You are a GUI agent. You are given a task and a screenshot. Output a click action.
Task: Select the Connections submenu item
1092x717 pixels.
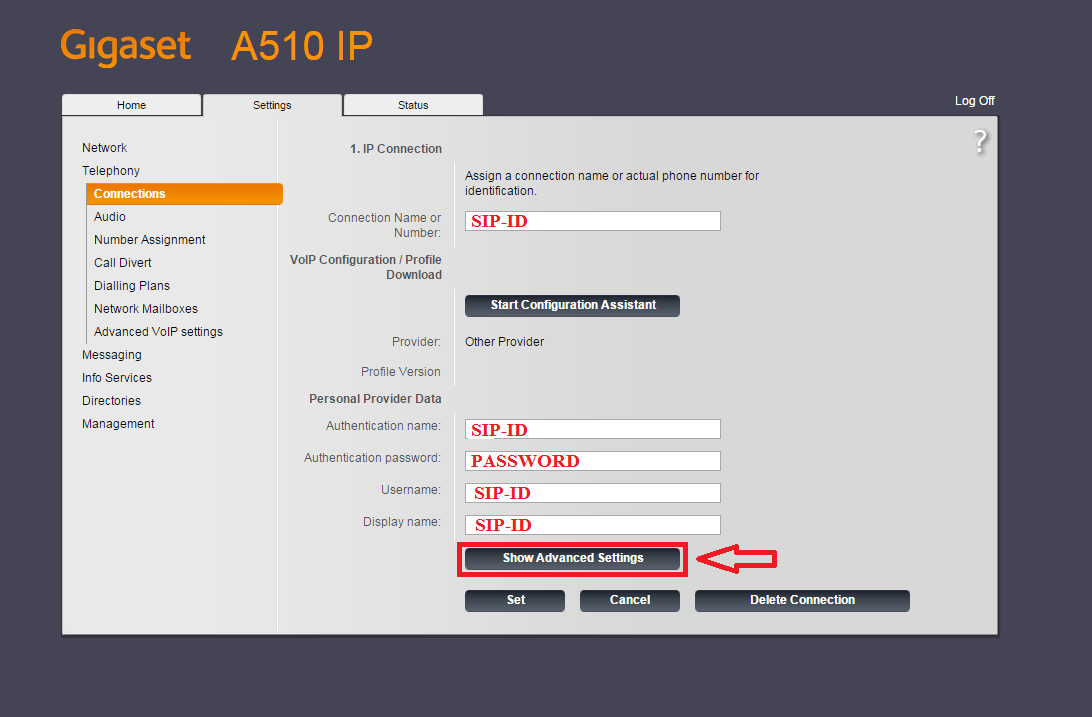click(x=185, y=194)
